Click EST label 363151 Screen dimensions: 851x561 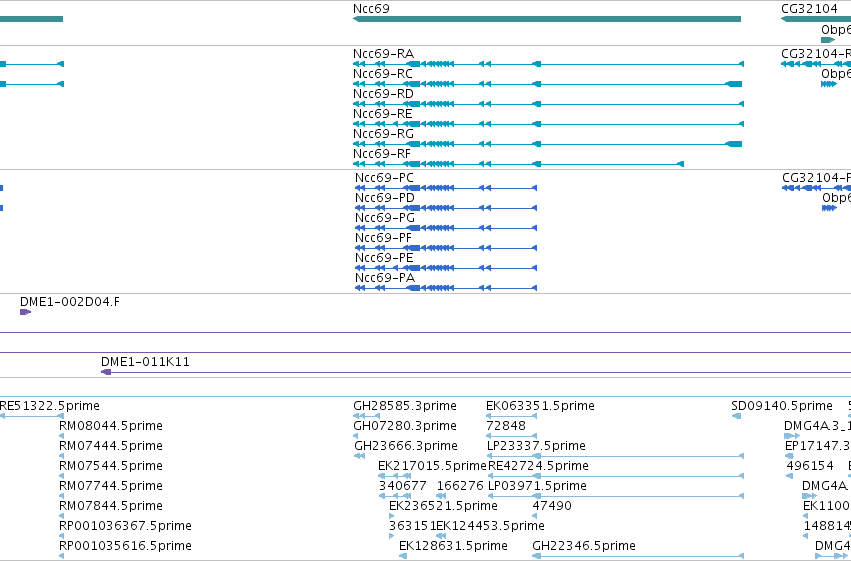(x=412, y=527)
